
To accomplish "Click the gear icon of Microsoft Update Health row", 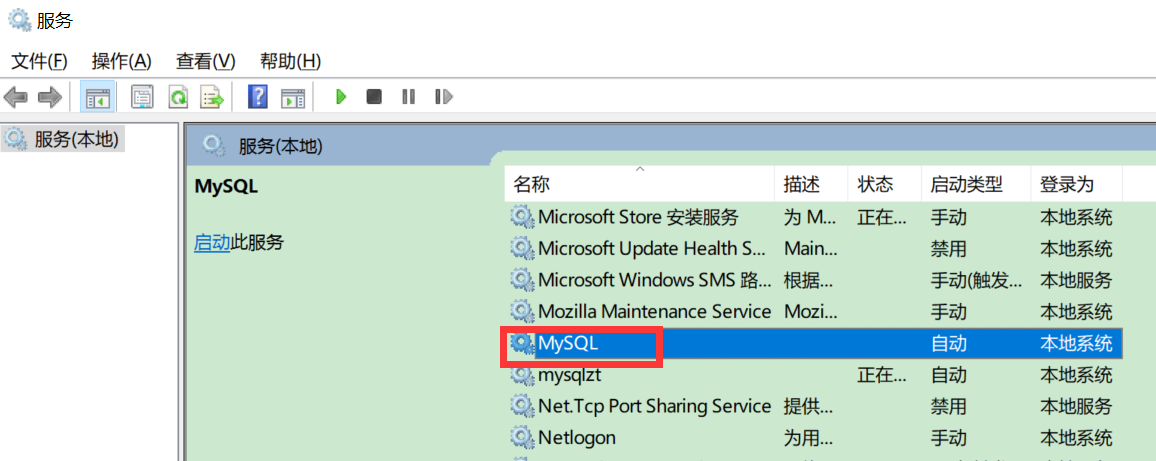I will click(x=522, y=249).
